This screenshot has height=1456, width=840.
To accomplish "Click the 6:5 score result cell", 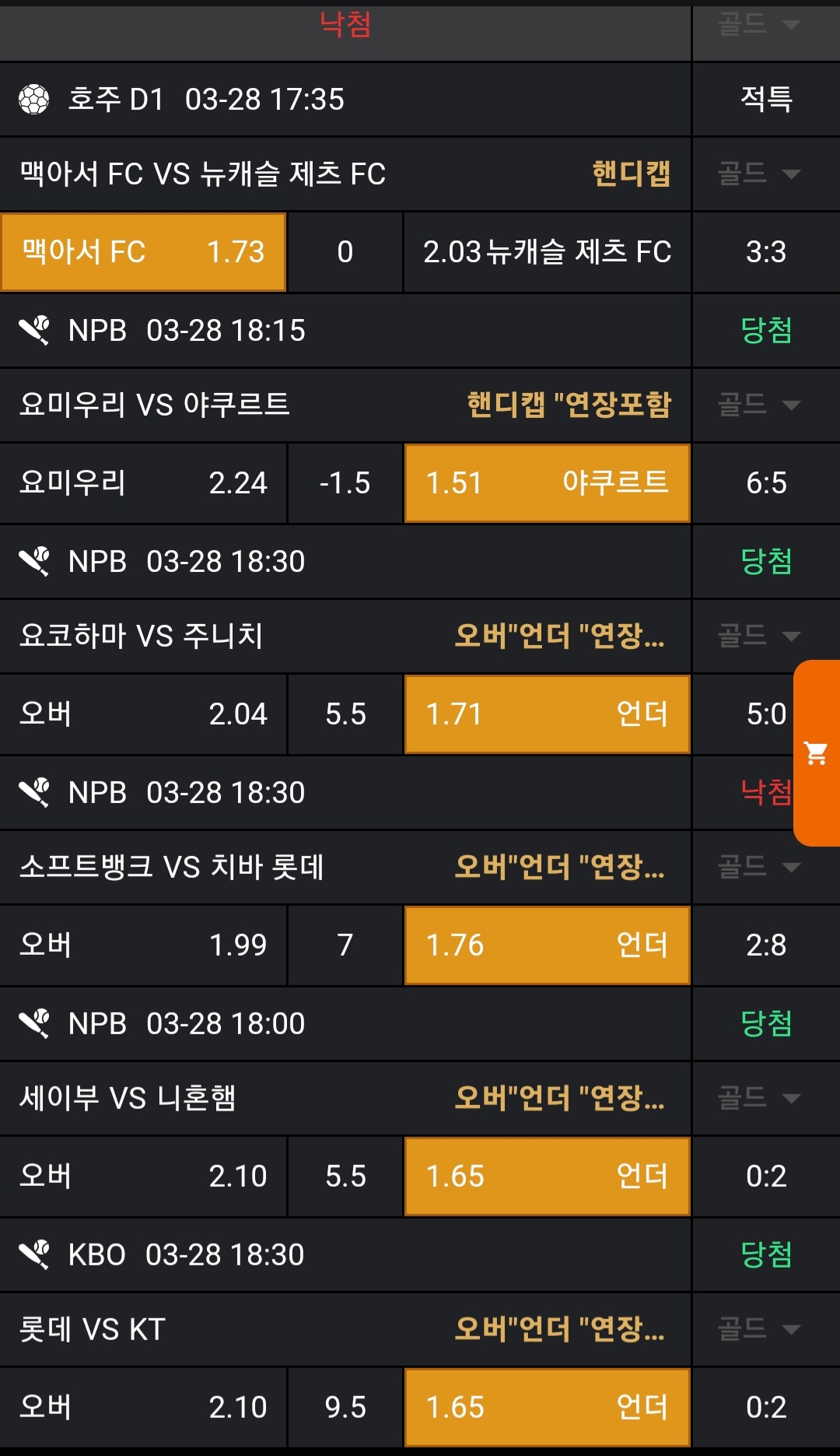I will coord(766,483).
